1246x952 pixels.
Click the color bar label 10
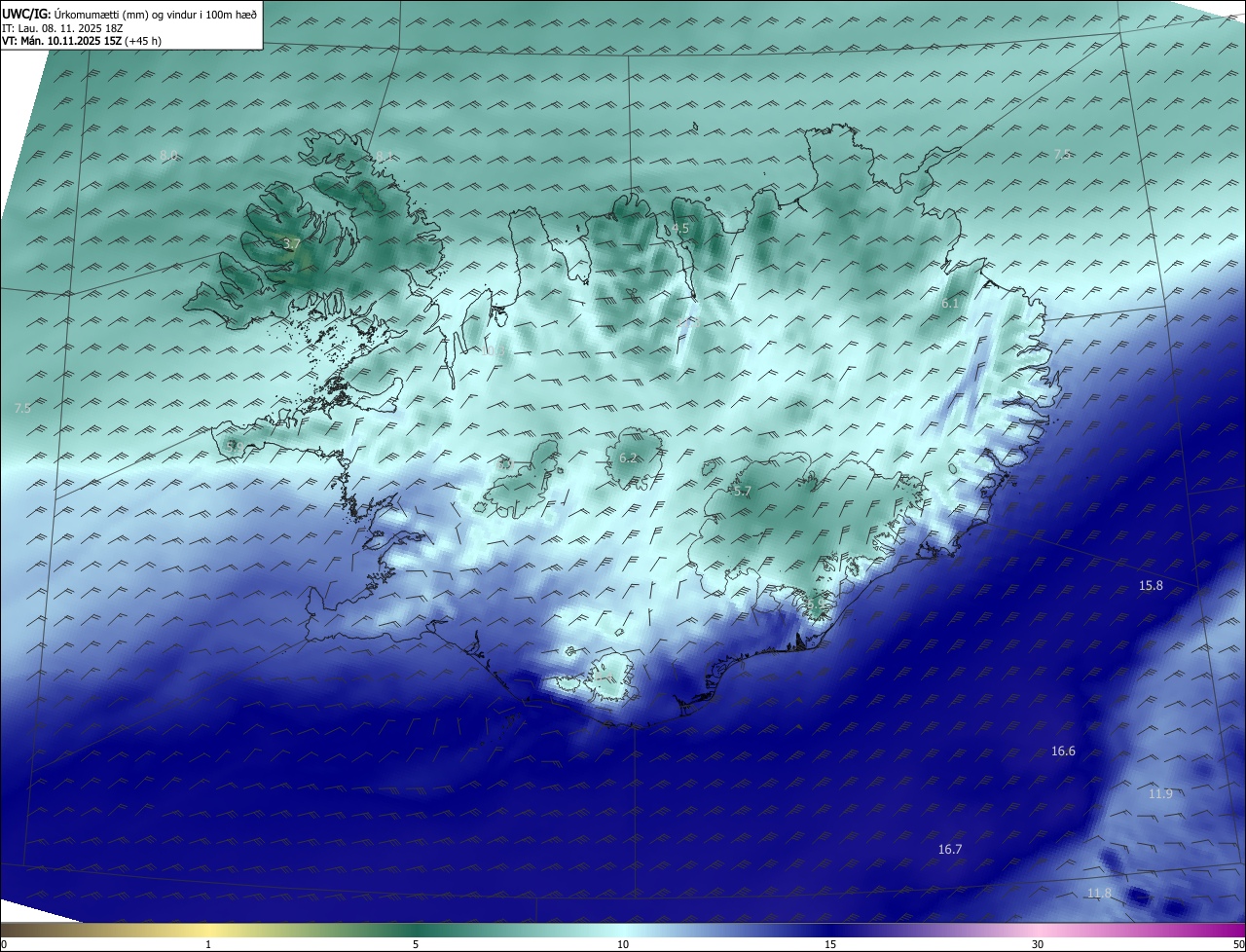coord(623,944)
